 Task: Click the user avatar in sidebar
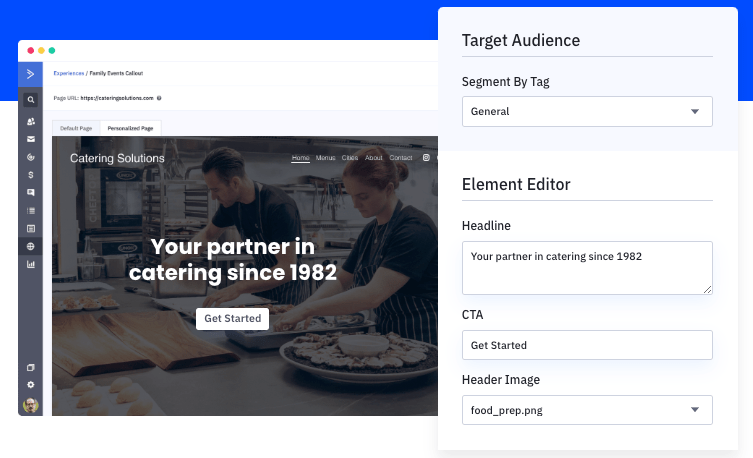[31, 405]
